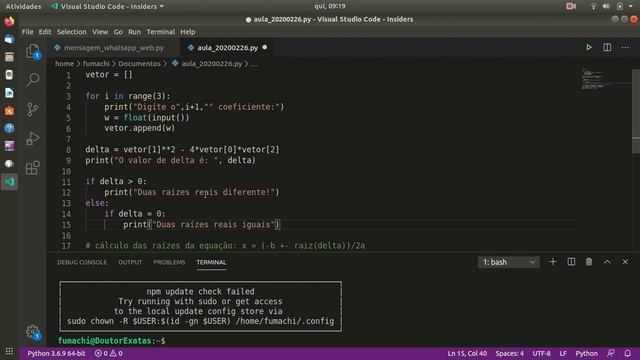Click the breadcrumb ellipsis symbol item
The width and height of the screenshot is (640, 360).
click(255, 64)
